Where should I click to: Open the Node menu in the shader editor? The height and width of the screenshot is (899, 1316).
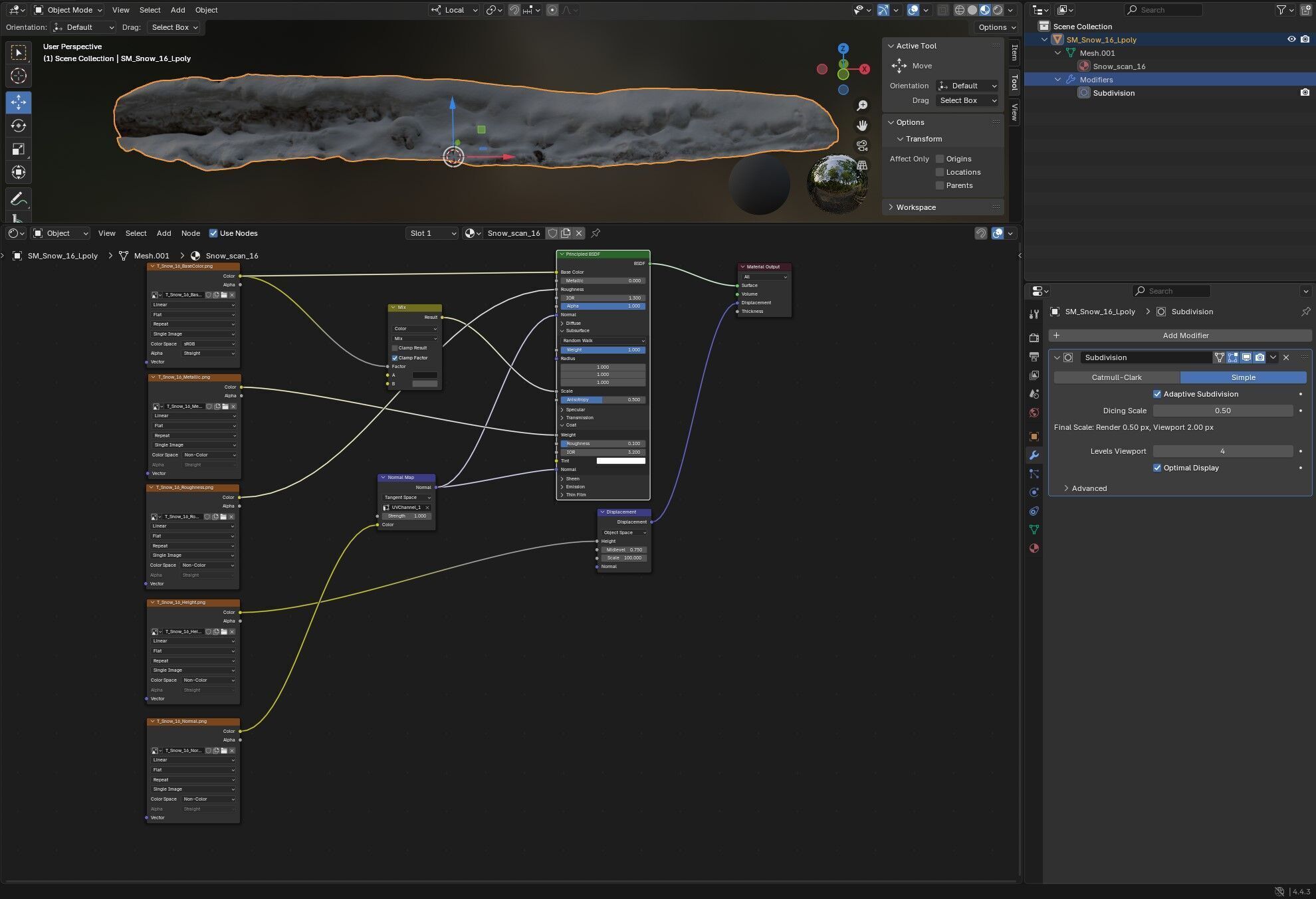click(190, 233)
